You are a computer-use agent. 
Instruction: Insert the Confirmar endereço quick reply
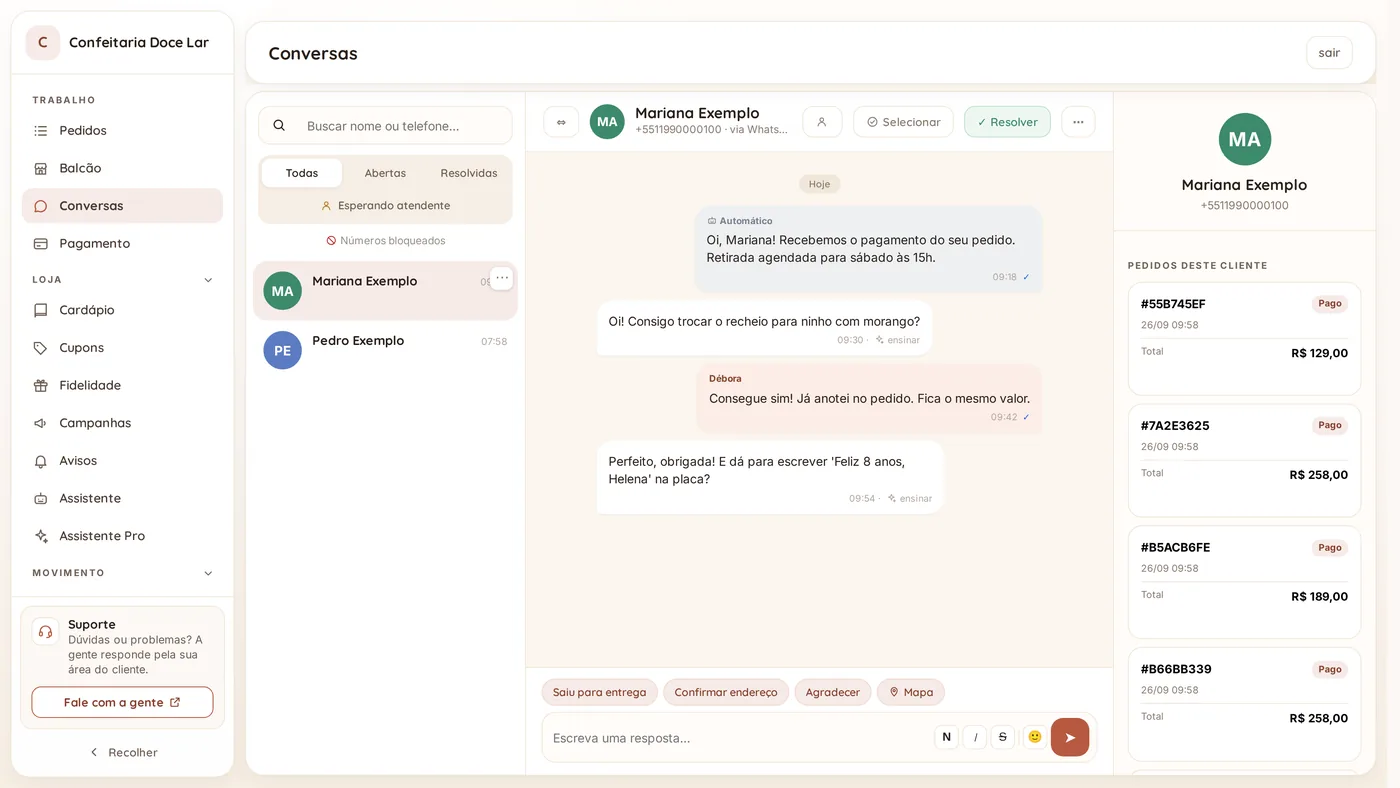[726, 692]
